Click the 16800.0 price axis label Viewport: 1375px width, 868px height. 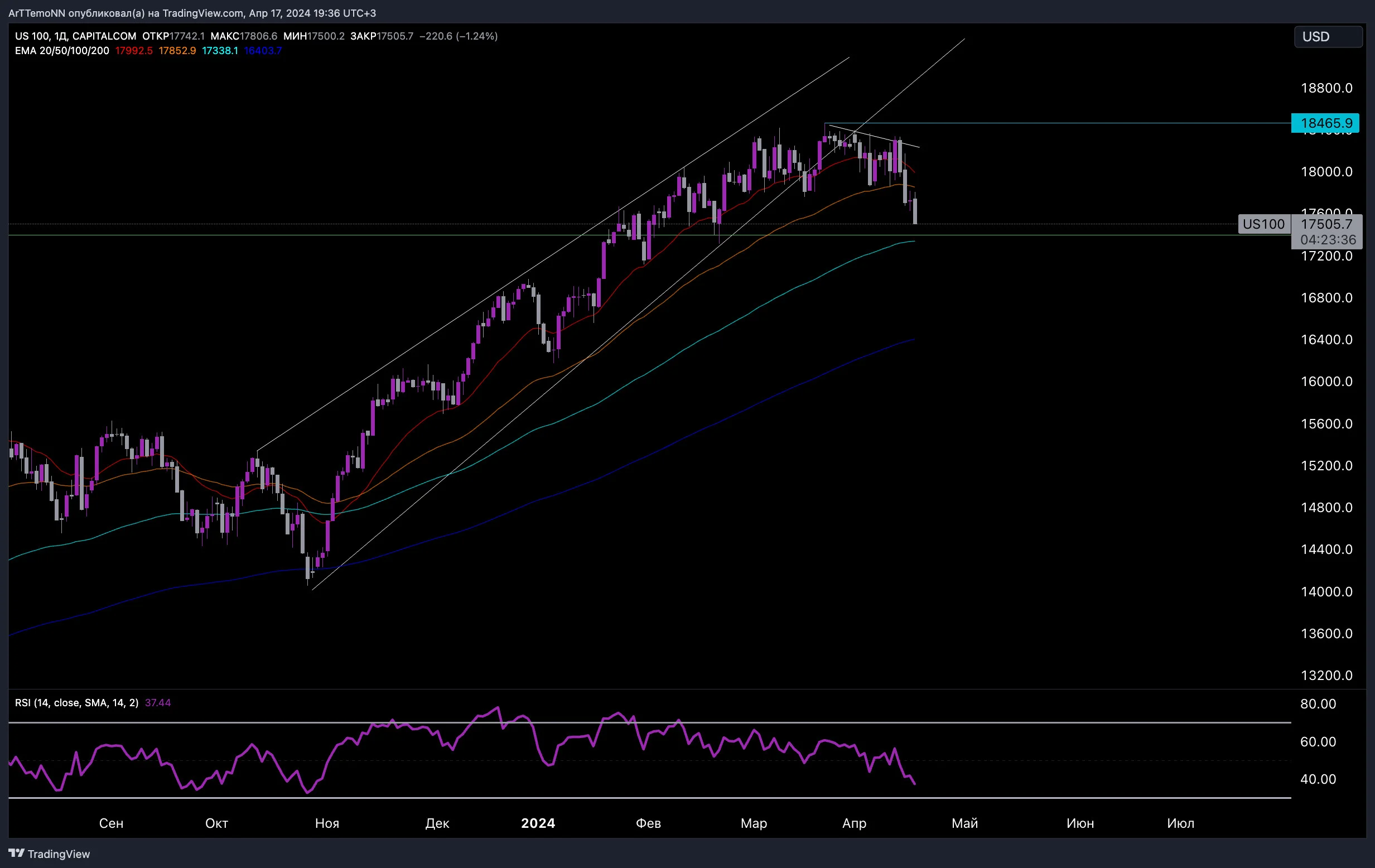1326,297
